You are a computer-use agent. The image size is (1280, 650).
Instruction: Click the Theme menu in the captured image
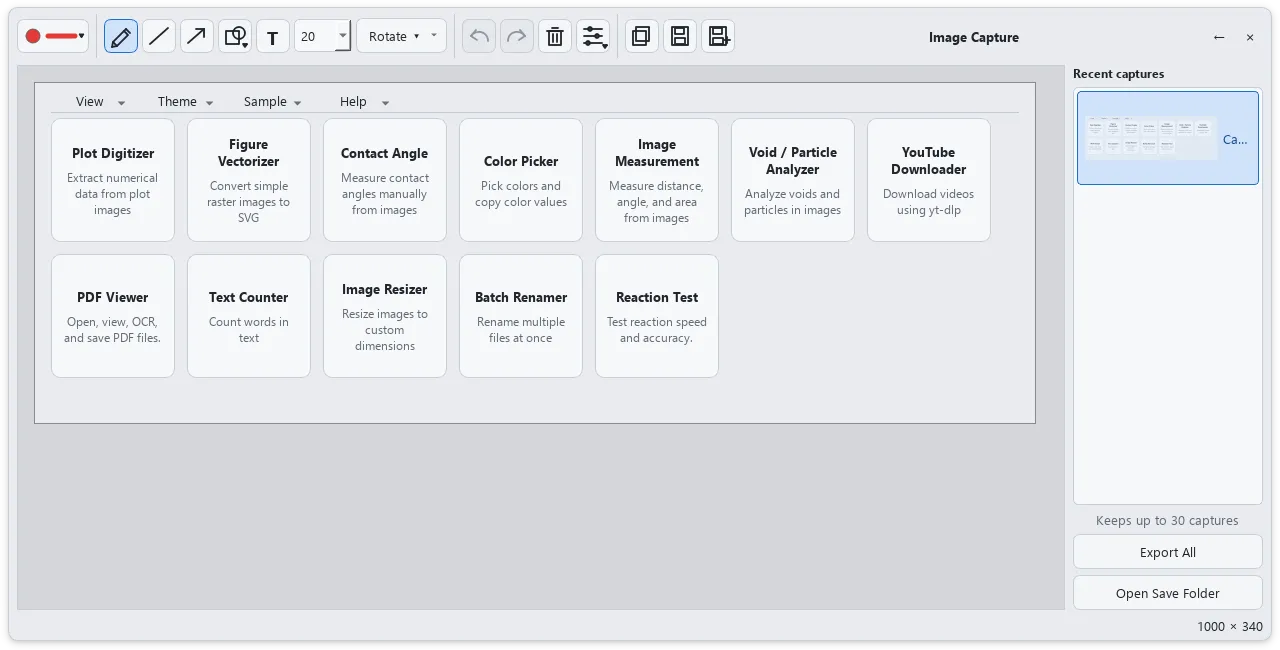point(185,101)
